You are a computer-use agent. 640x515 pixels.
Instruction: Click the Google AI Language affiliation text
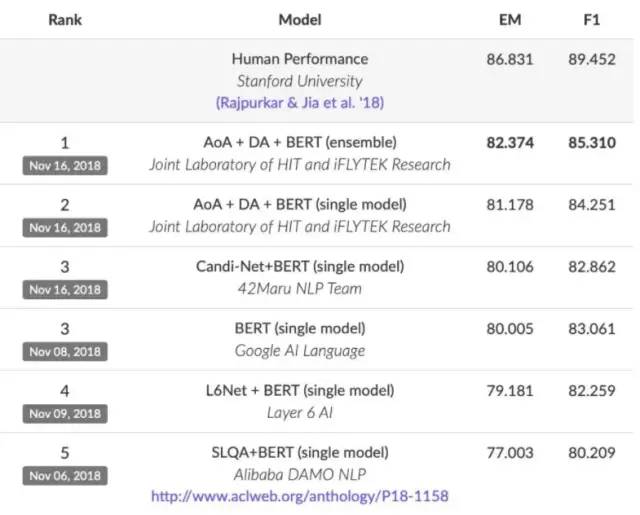[300, 350]
